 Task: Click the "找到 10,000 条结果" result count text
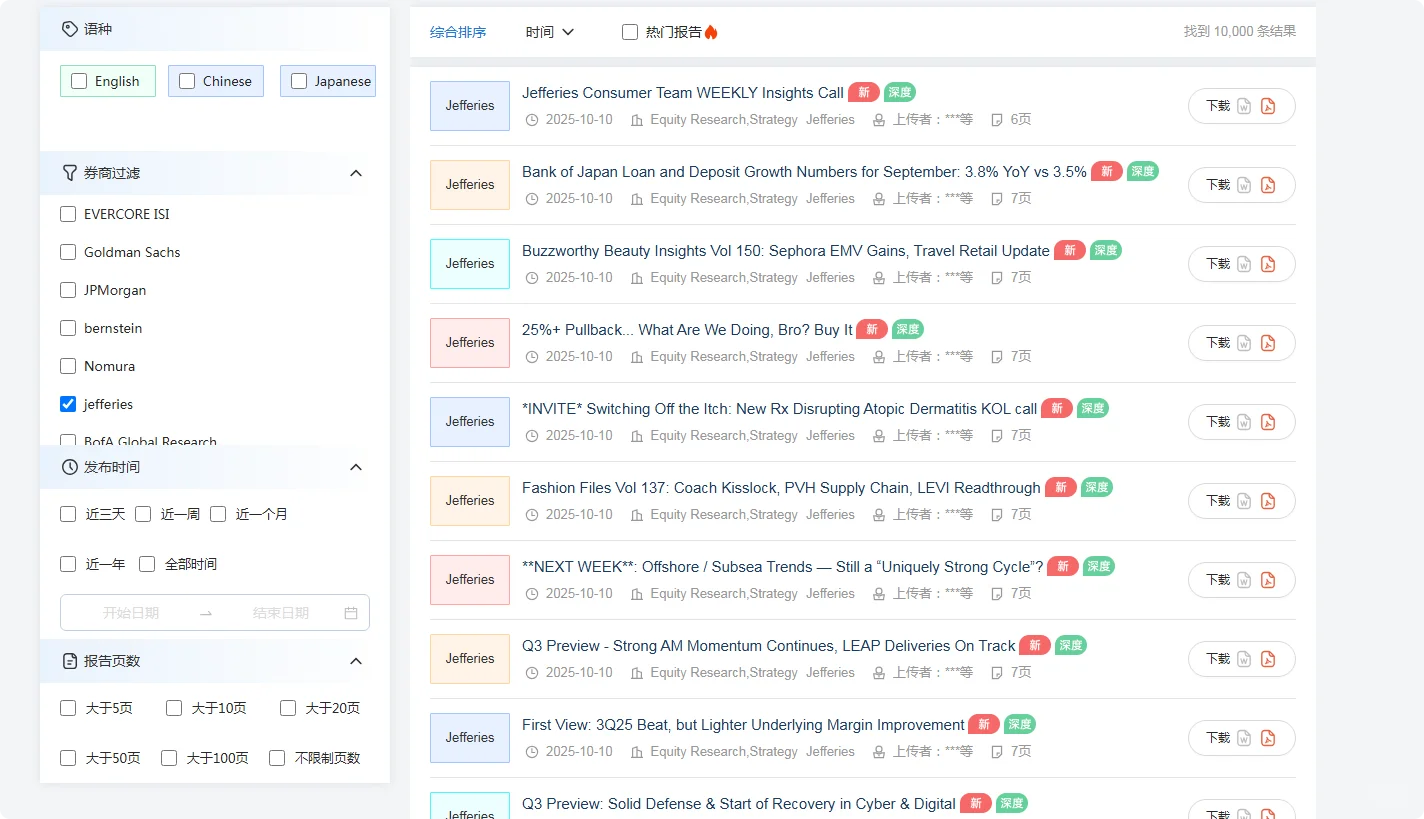tap(1240, 32)
